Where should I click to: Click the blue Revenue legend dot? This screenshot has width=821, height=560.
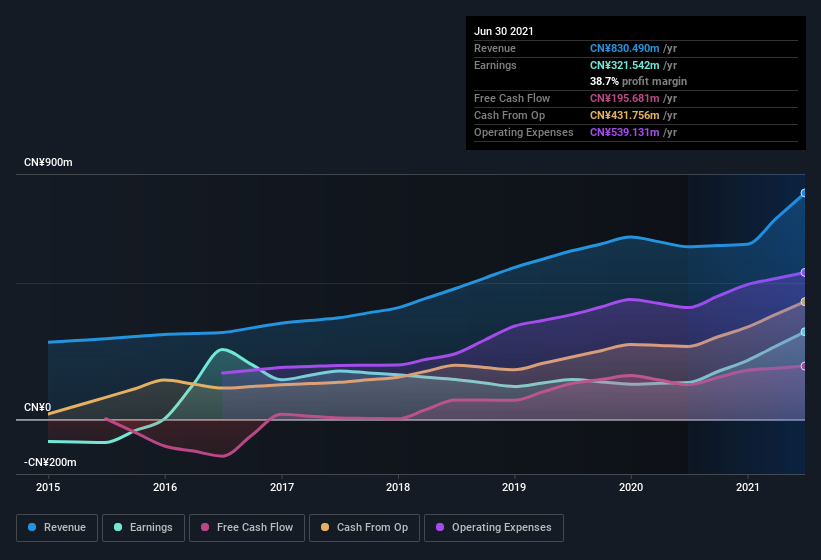coord(32,527)
